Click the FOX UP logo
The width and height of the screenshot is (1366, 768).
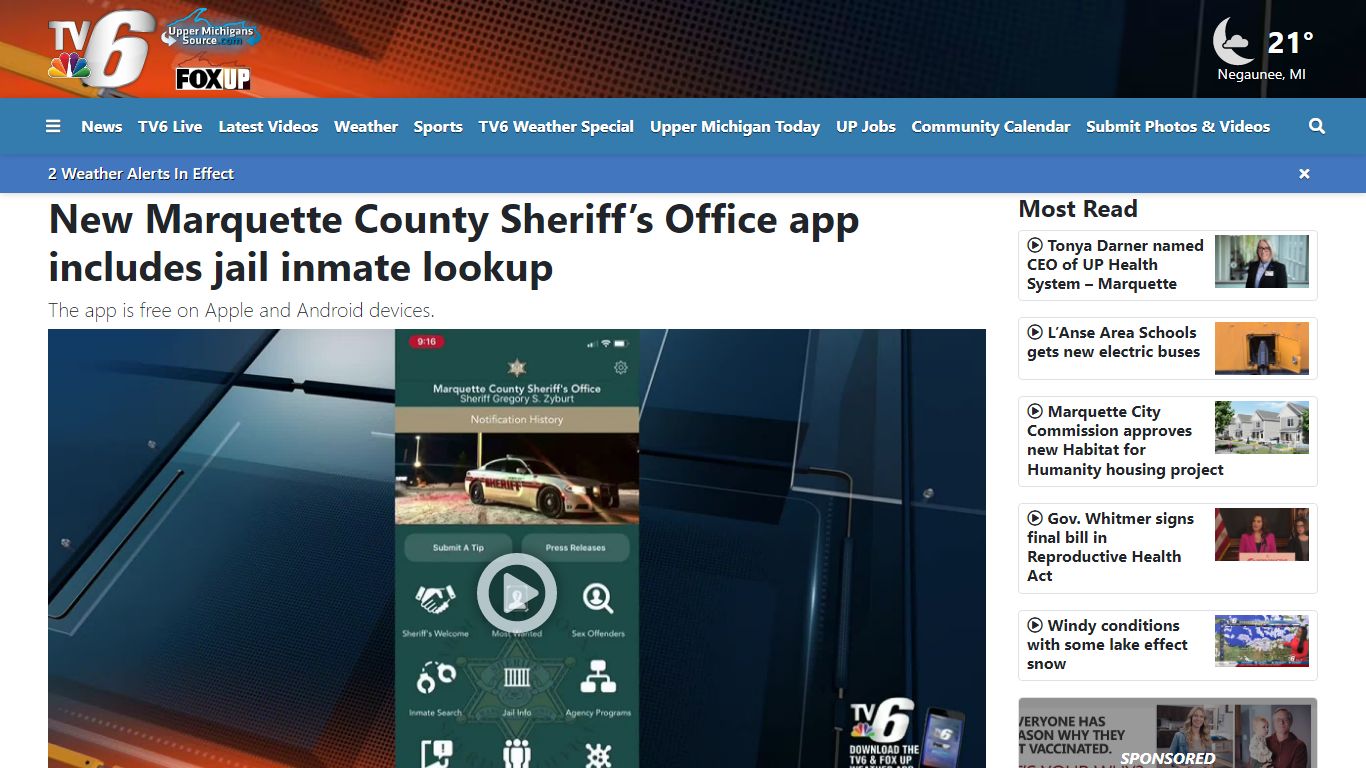(x=213, y=78)
